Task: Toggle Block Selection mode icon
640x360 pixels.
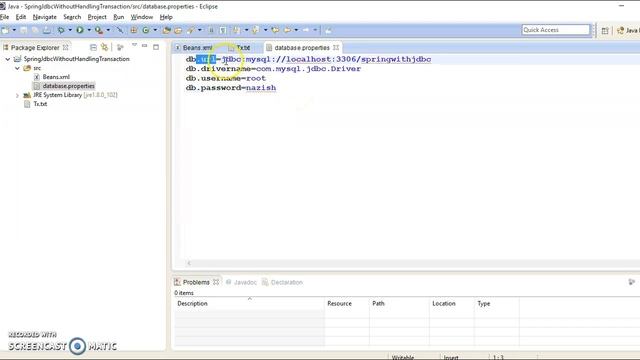Action: [x=223, y=30]
